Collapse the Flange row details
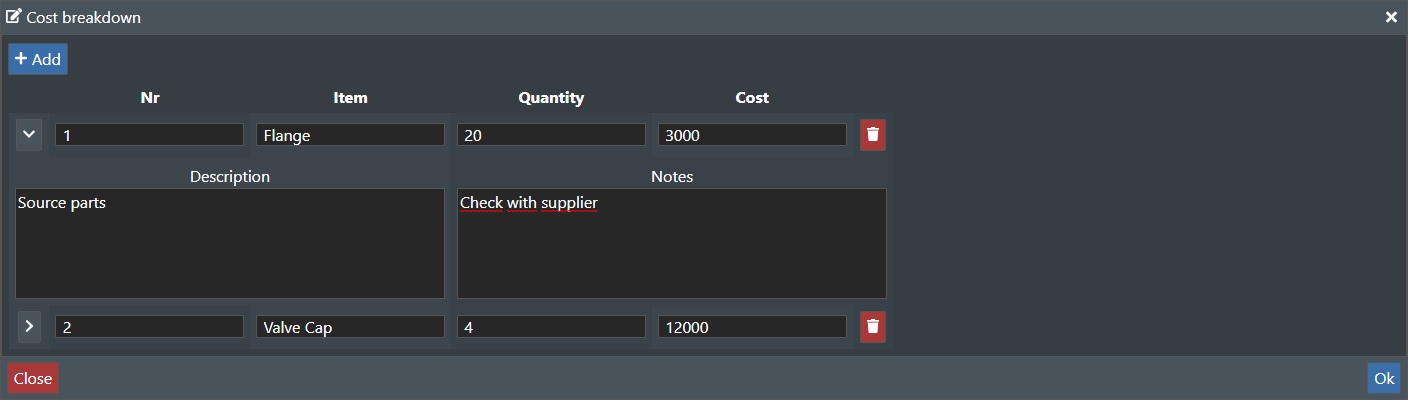 click(x=29, y=134)
